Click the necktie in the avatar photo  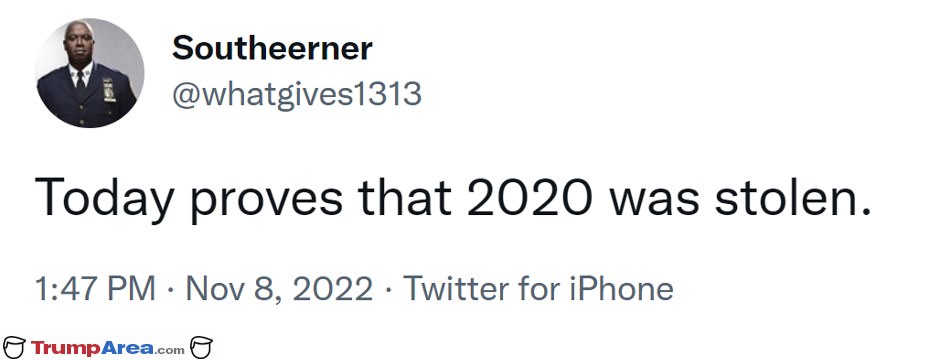tap(80, 78)
